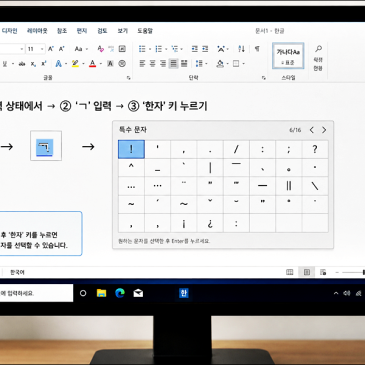Open the 레이아웃 ribbon tab
365x365 pixels.
pos(37,31)
